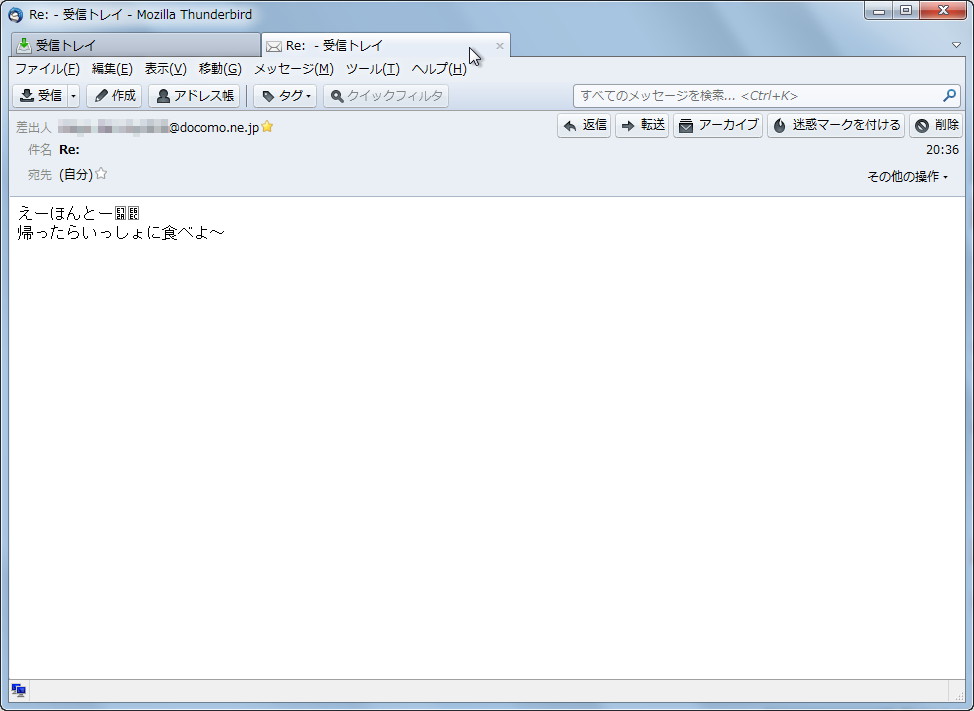The image size is (974, 711).
Task: Open the ファイル(F) menu
Action: (47, 69)
